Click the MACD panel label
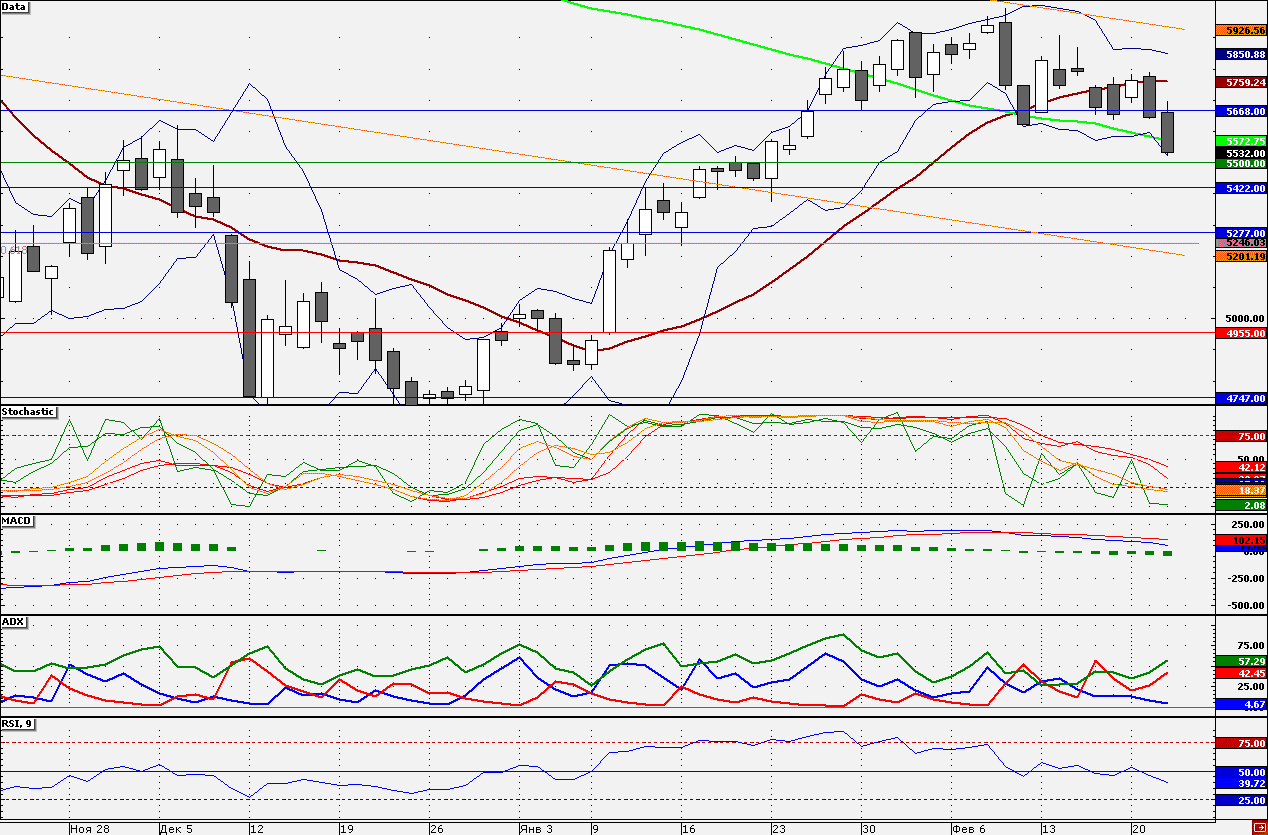 [x=15, y=521]
